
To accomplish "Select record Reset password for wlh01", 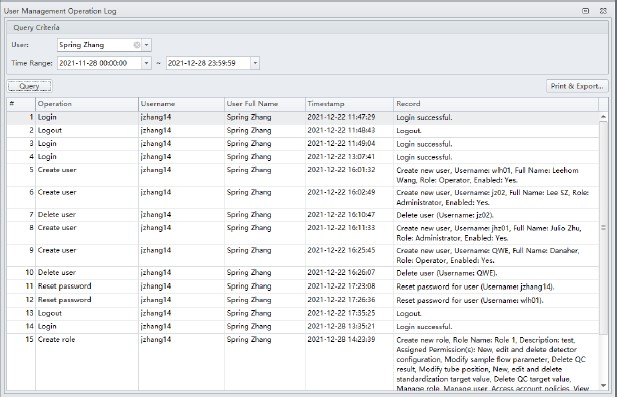I will 470,301.
